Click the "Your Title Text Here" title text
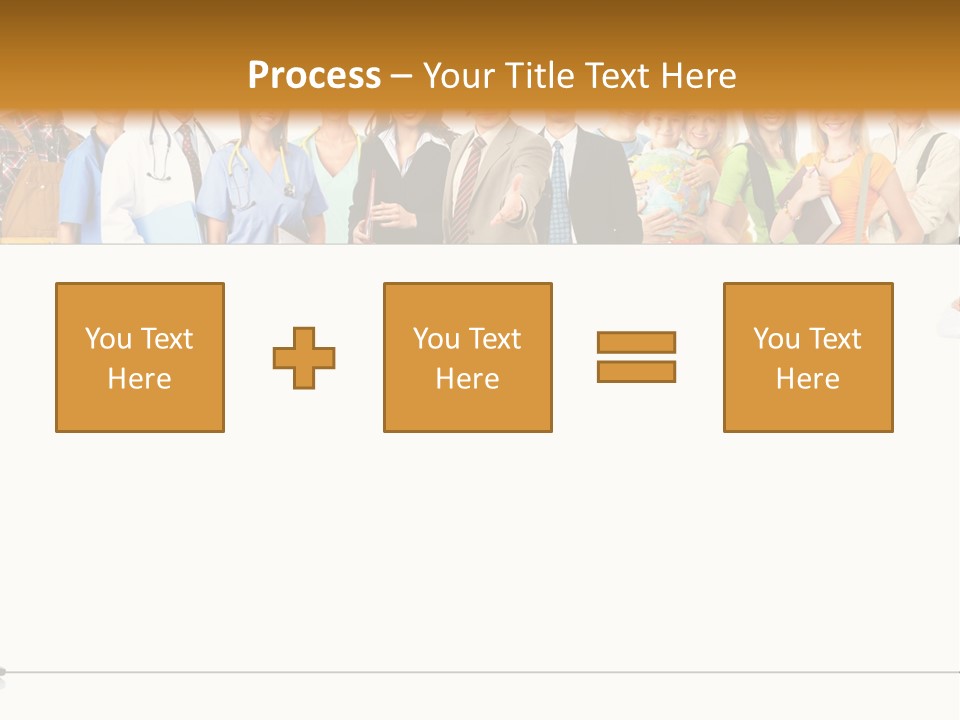This screenshot has width=960, height=720. [x=579, y=75]
